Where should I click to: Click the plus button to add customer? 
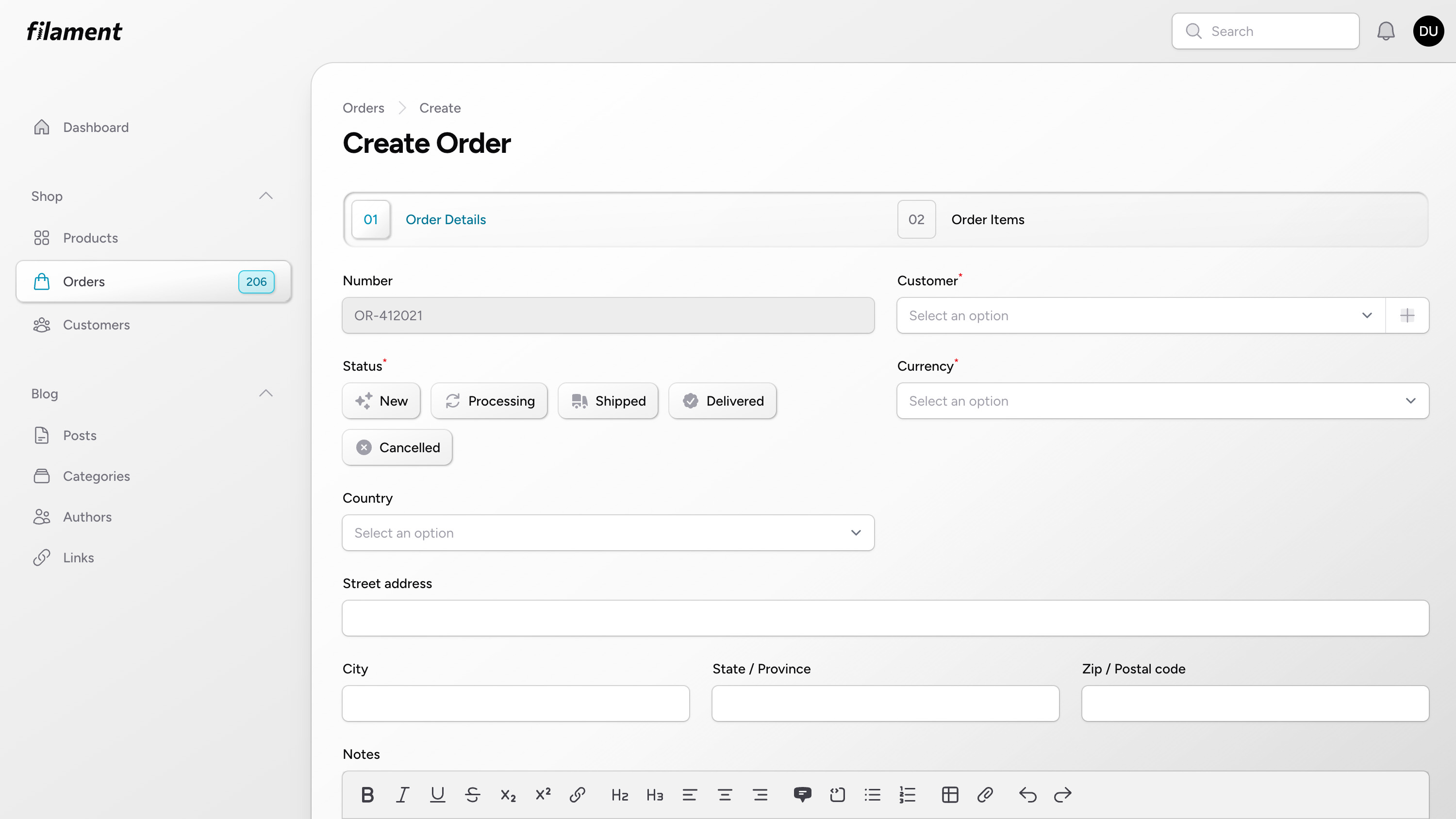(x=1407, y=315)
